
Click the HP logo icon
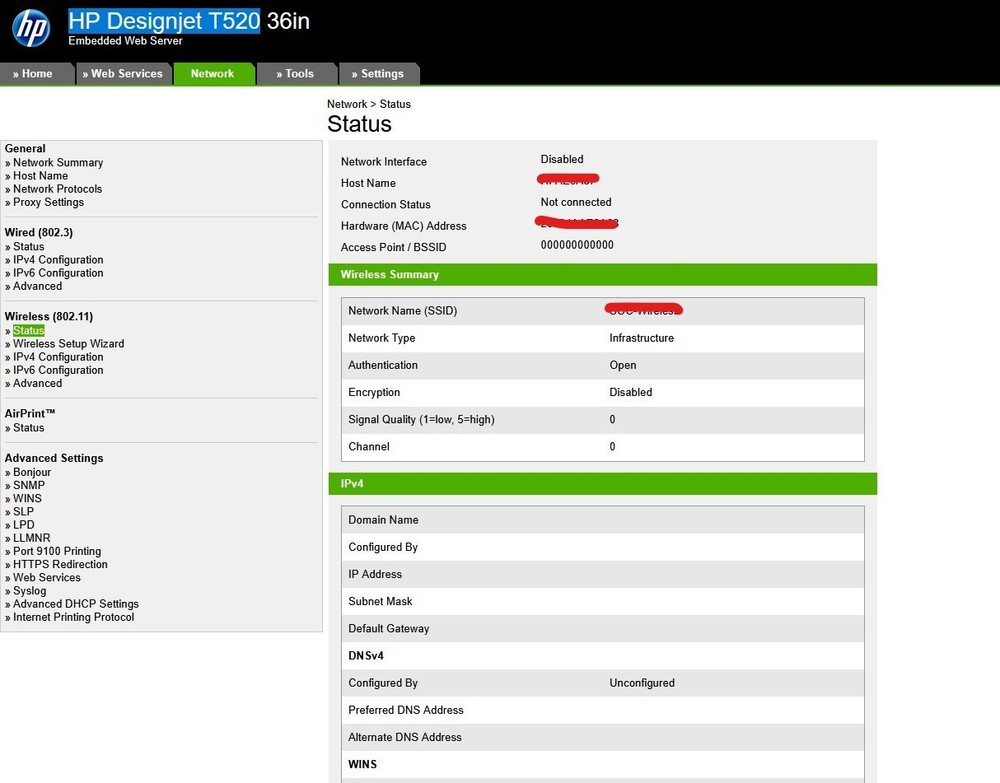coord(31,28)
